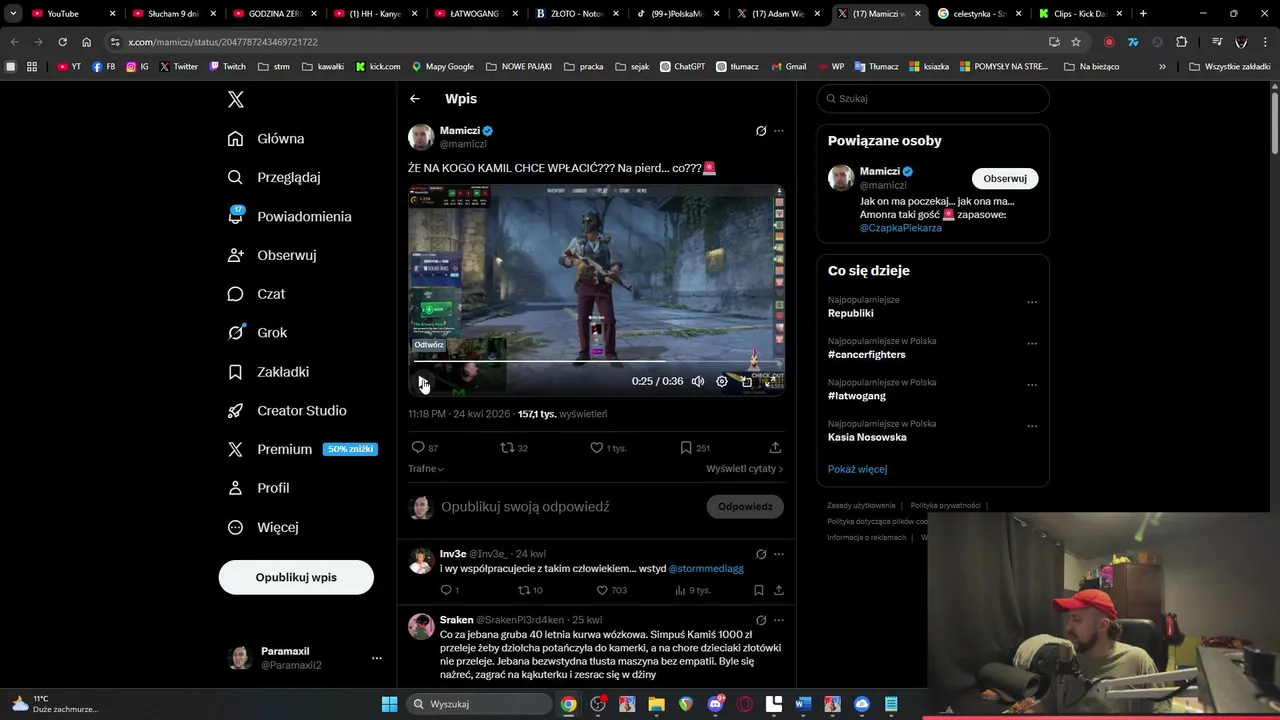Image resolution: width=1280 pixels, height=720 pixels.
Task: Open the Główna home page
Action: click(266, 138)
